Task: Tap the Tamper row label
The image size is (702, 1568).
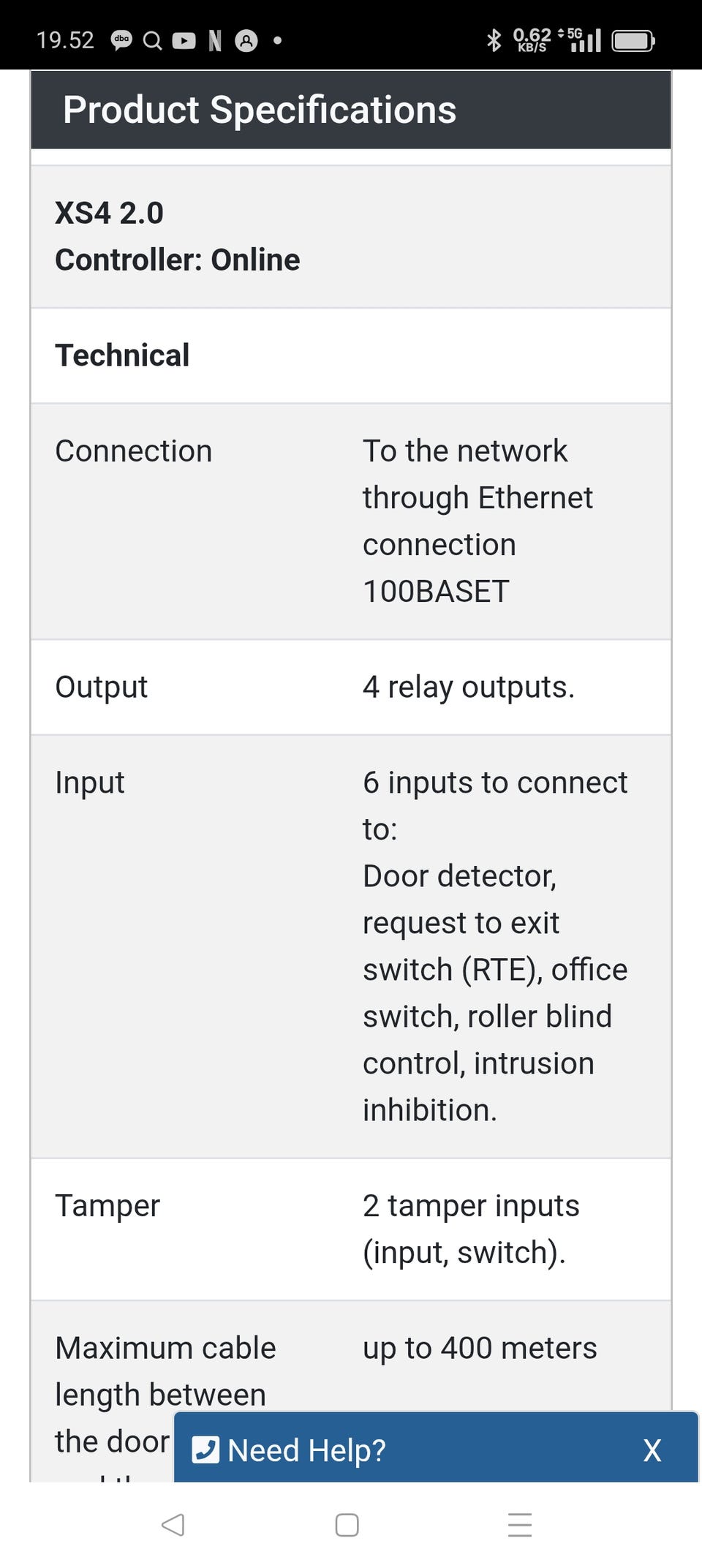Action: point(107,1206)
